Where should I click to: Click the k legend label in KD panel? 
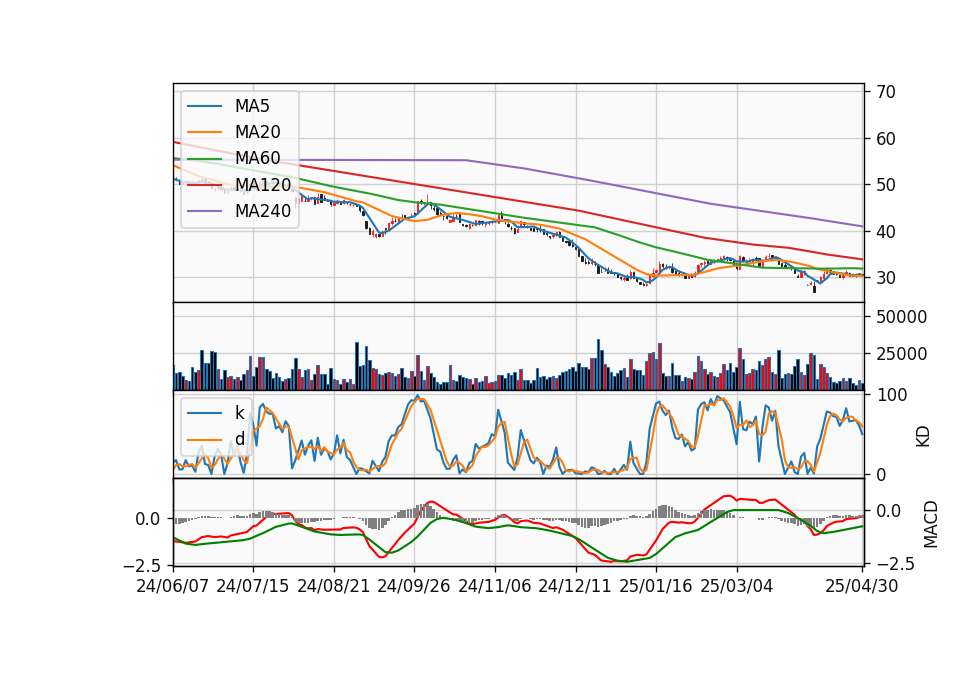pyautogui.click(x=240, y=413)
